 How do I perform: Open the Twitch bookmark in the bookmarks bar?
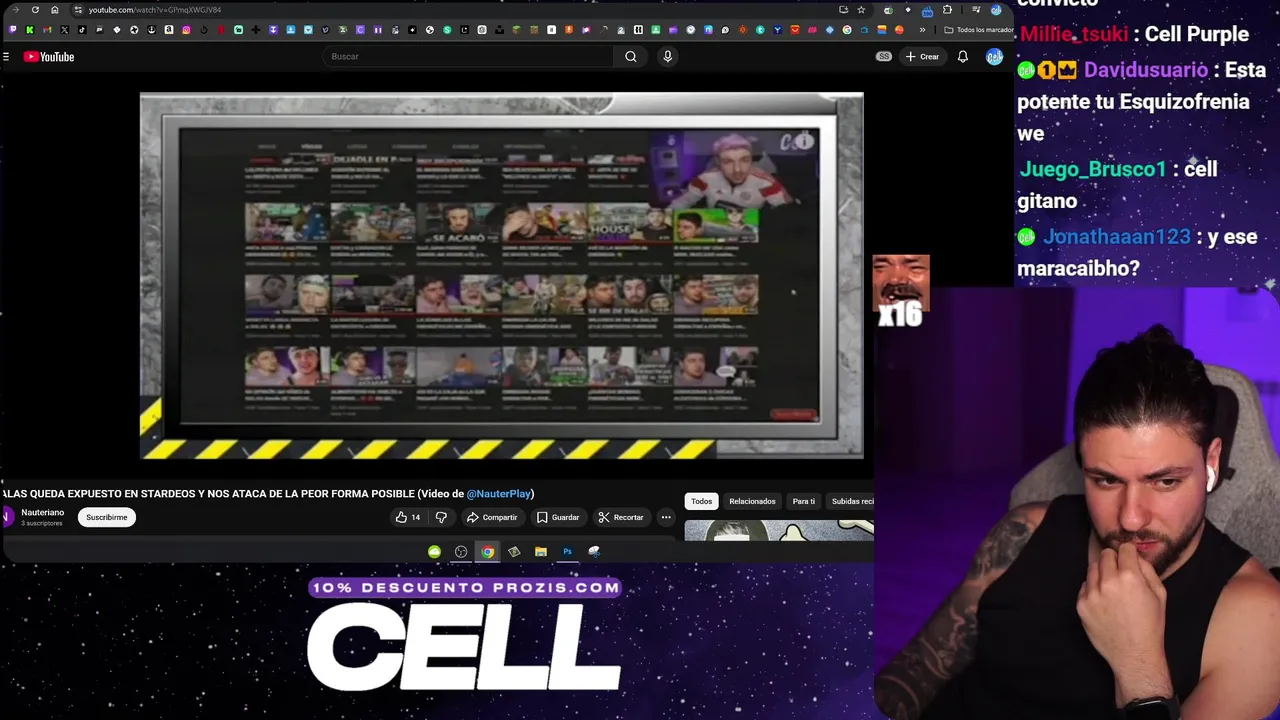[x=12, y=30]
